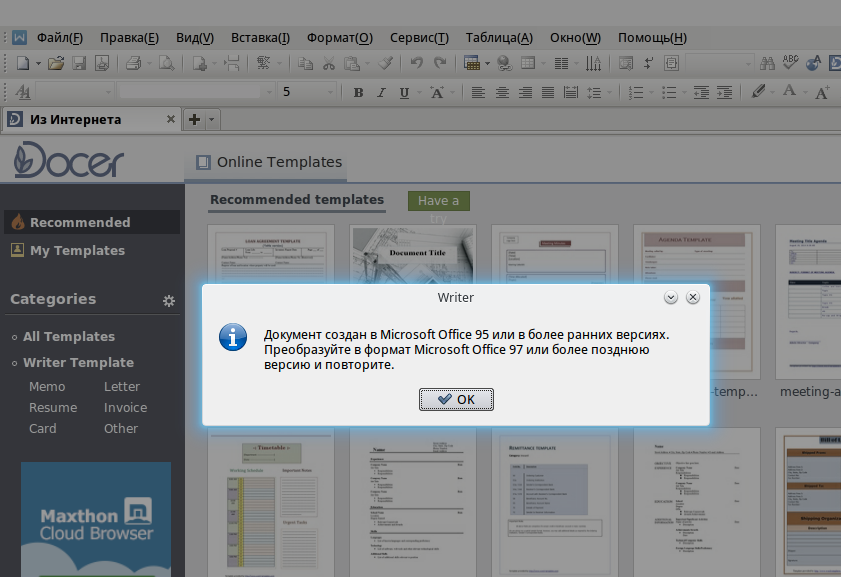
Task: Toggle Bold formatting
Action: click(x=358, y=93)
